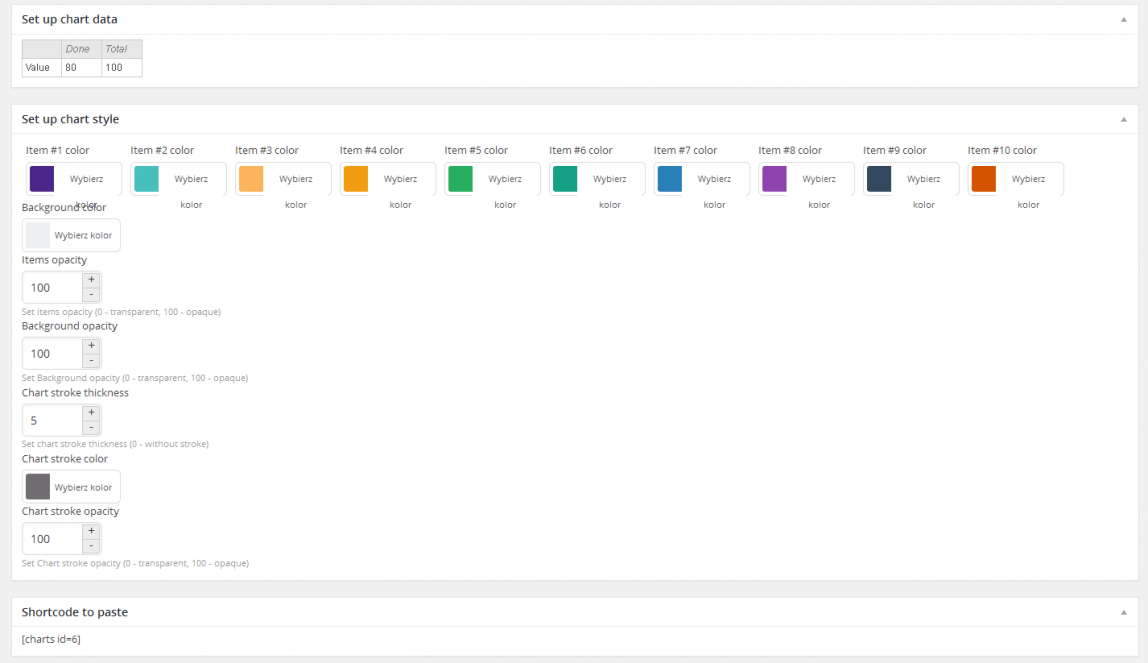The width and height of the screenshot is (1148, 663).
Task: Click Wybierz button for Item #10 color
Action: [1029, 179]
